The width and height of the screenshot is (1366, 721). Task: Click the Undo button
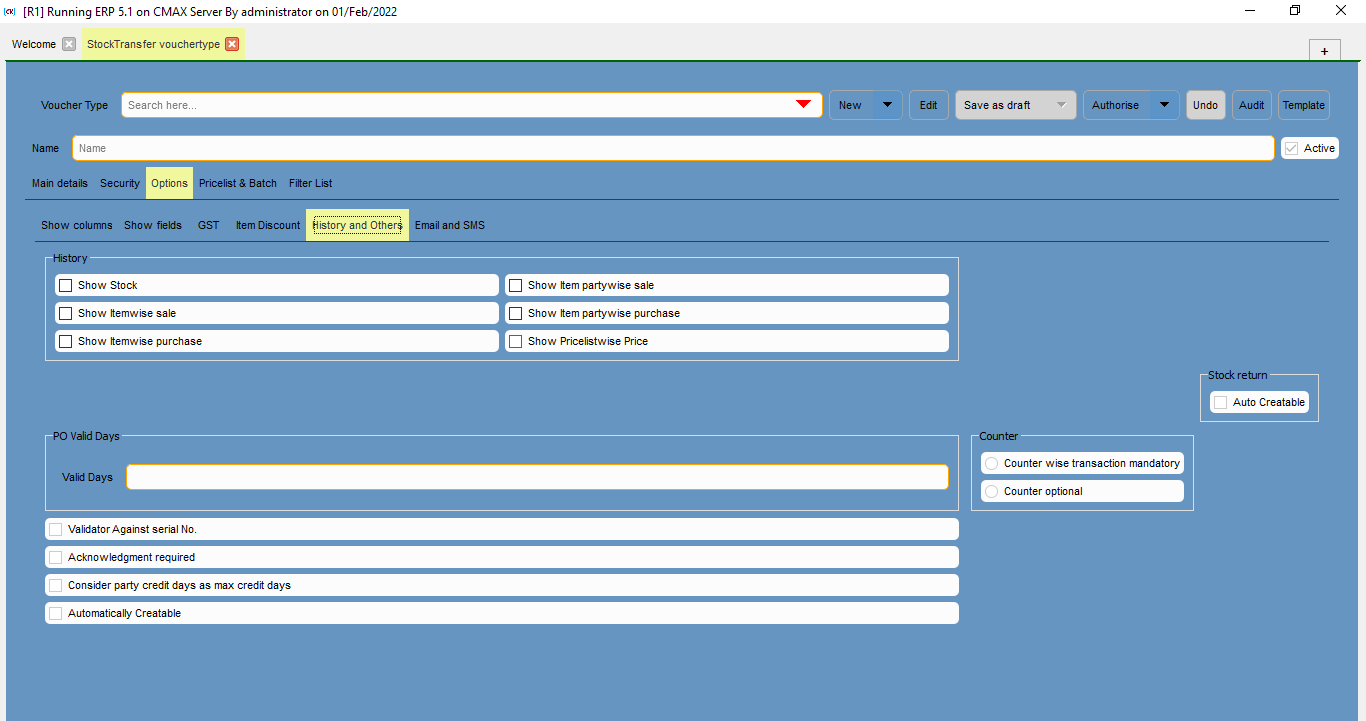(1205, 104)
